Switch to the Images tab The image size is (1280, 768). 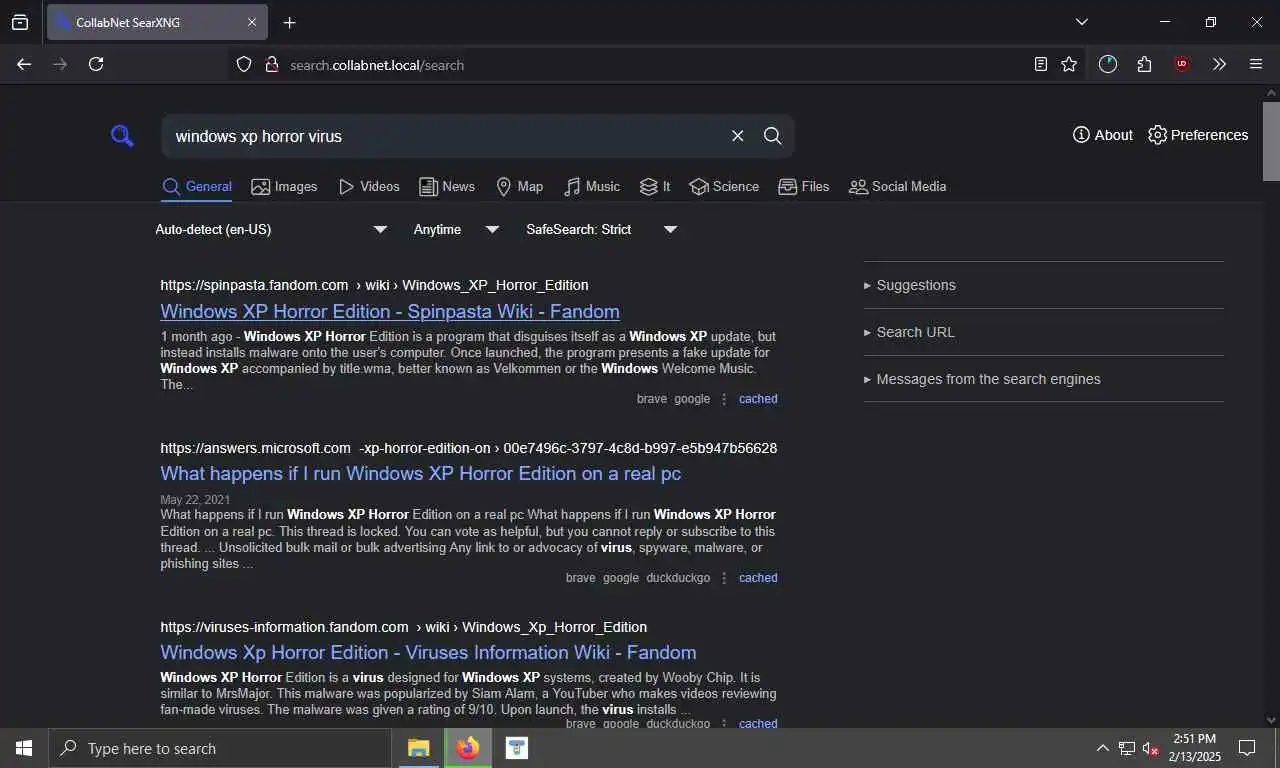[x=284, y=187]
